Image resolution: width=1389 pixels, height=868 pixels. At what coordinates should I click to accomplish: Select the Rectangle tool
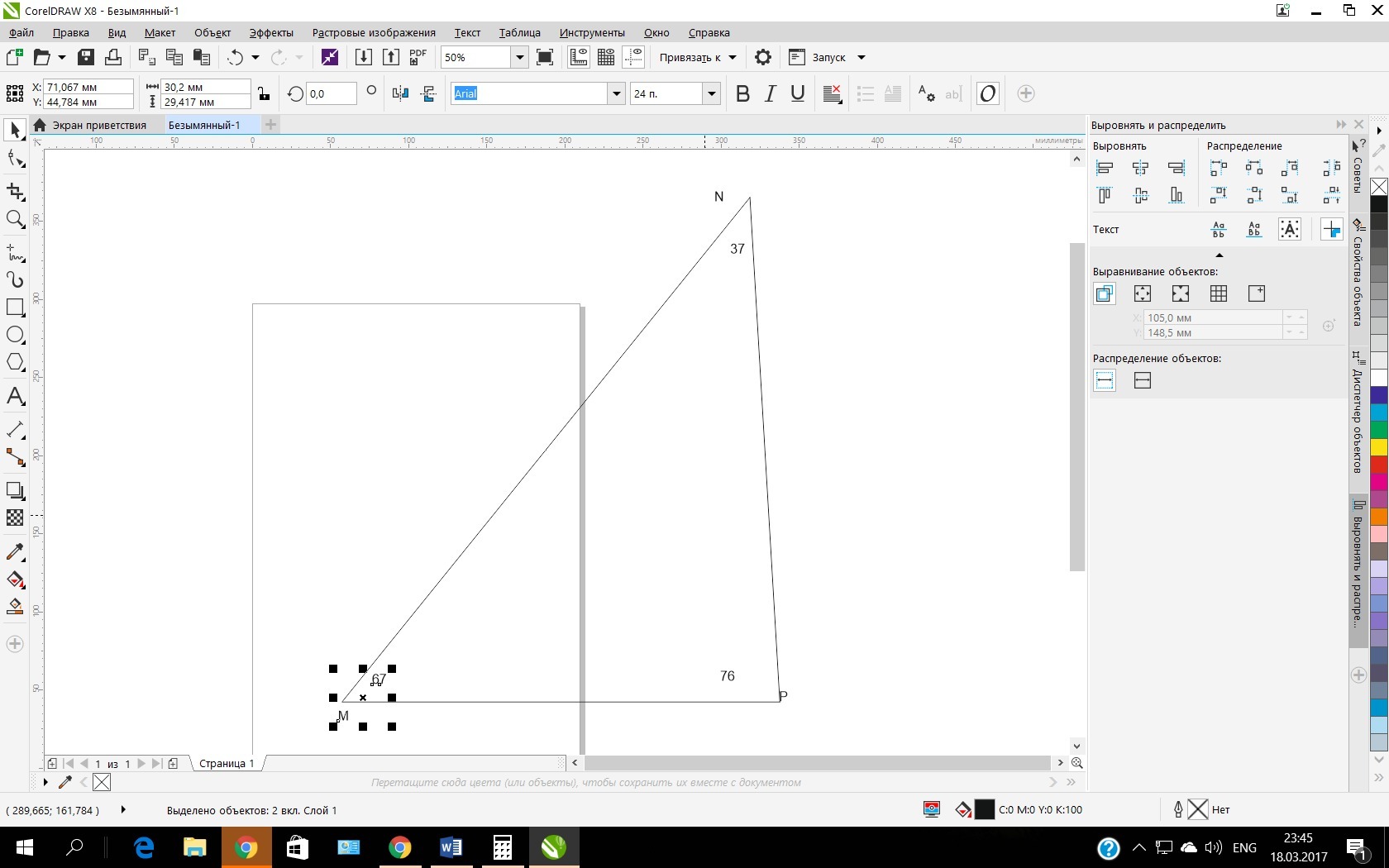click(15, 308)
